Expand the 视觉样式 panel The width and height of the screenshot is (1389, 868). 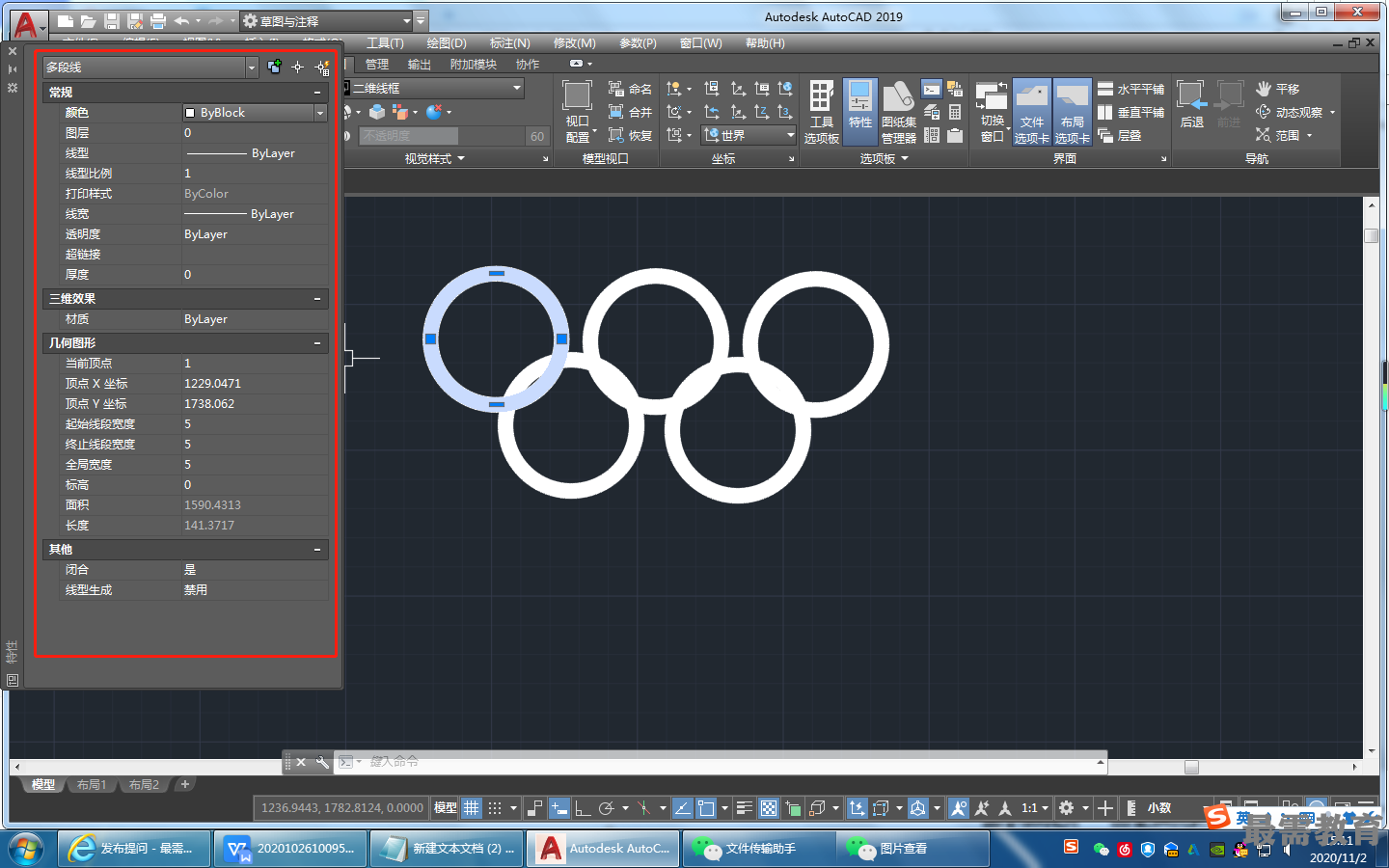434,158
